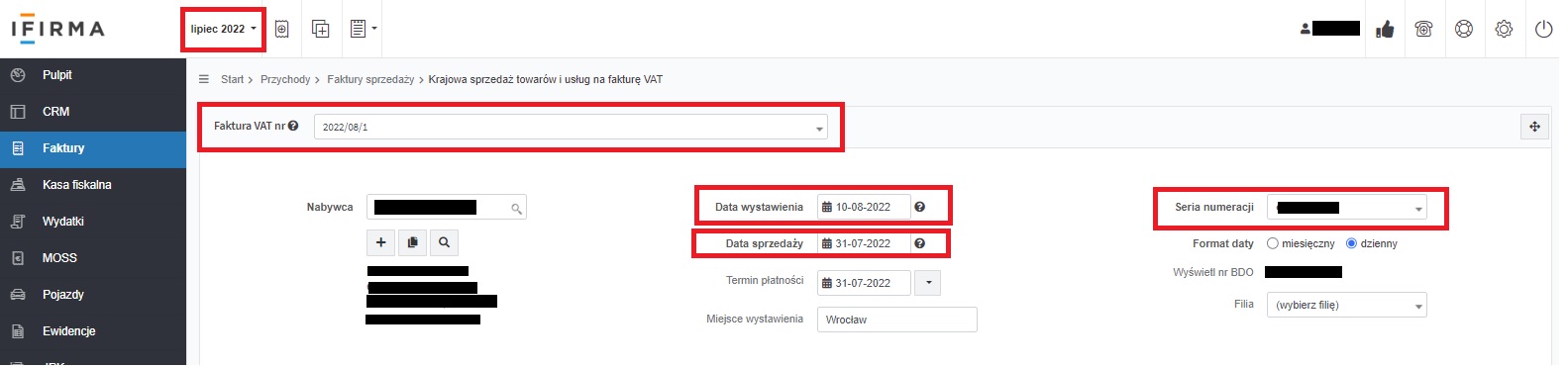The width and height of the screenshot is (1568, 367).
Task: Open the lifebuoy help icon
Action: click(1464, 30)
